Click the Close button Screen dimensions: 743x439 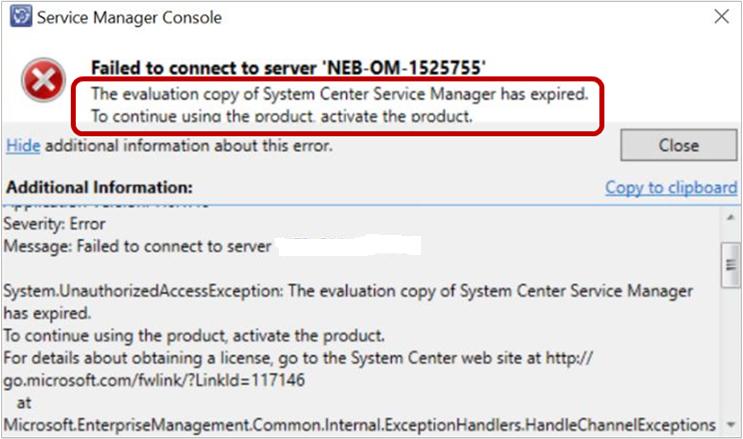pyautogui.click(x=679, y=145)
